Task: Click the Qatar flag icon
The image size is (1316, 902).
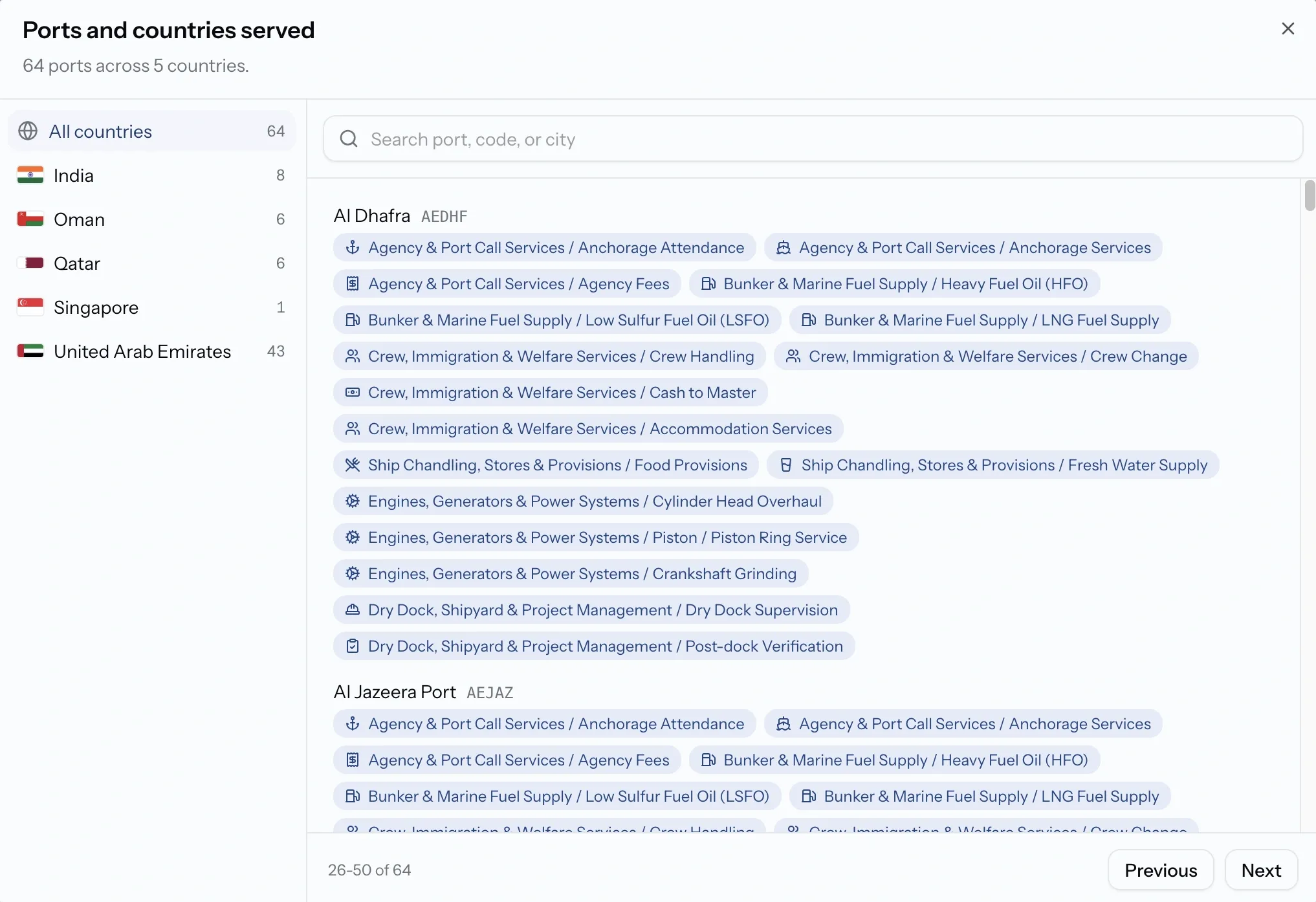Action: [30, 263]
